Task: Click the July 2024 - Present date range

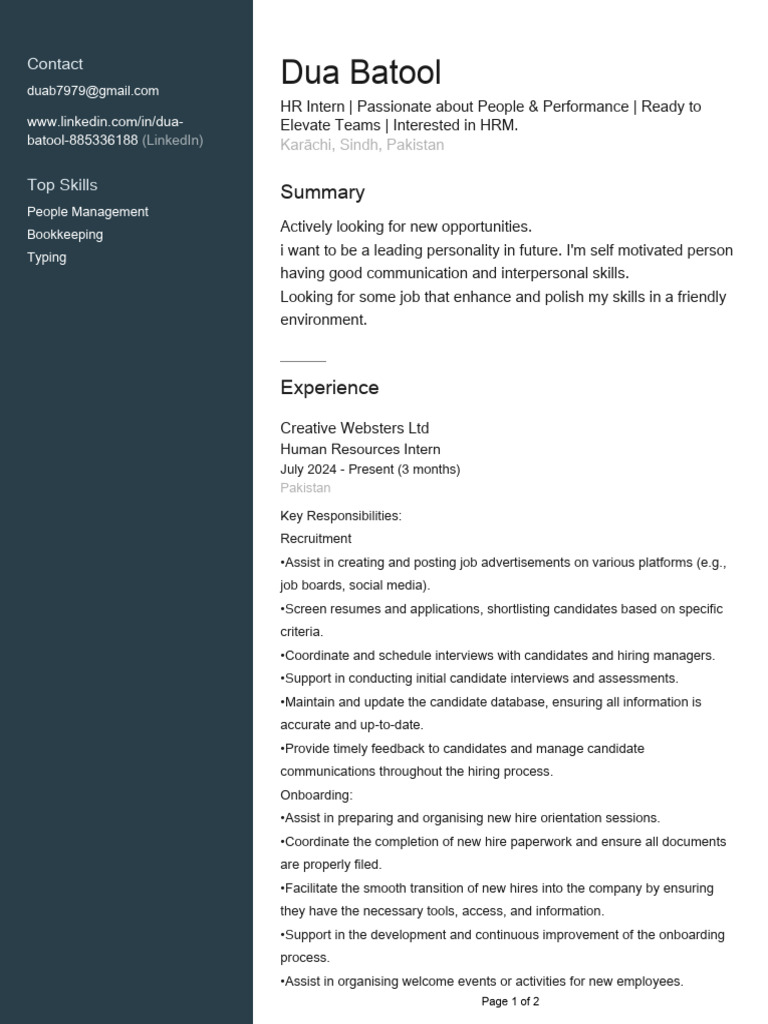Action: click(370, 469)
